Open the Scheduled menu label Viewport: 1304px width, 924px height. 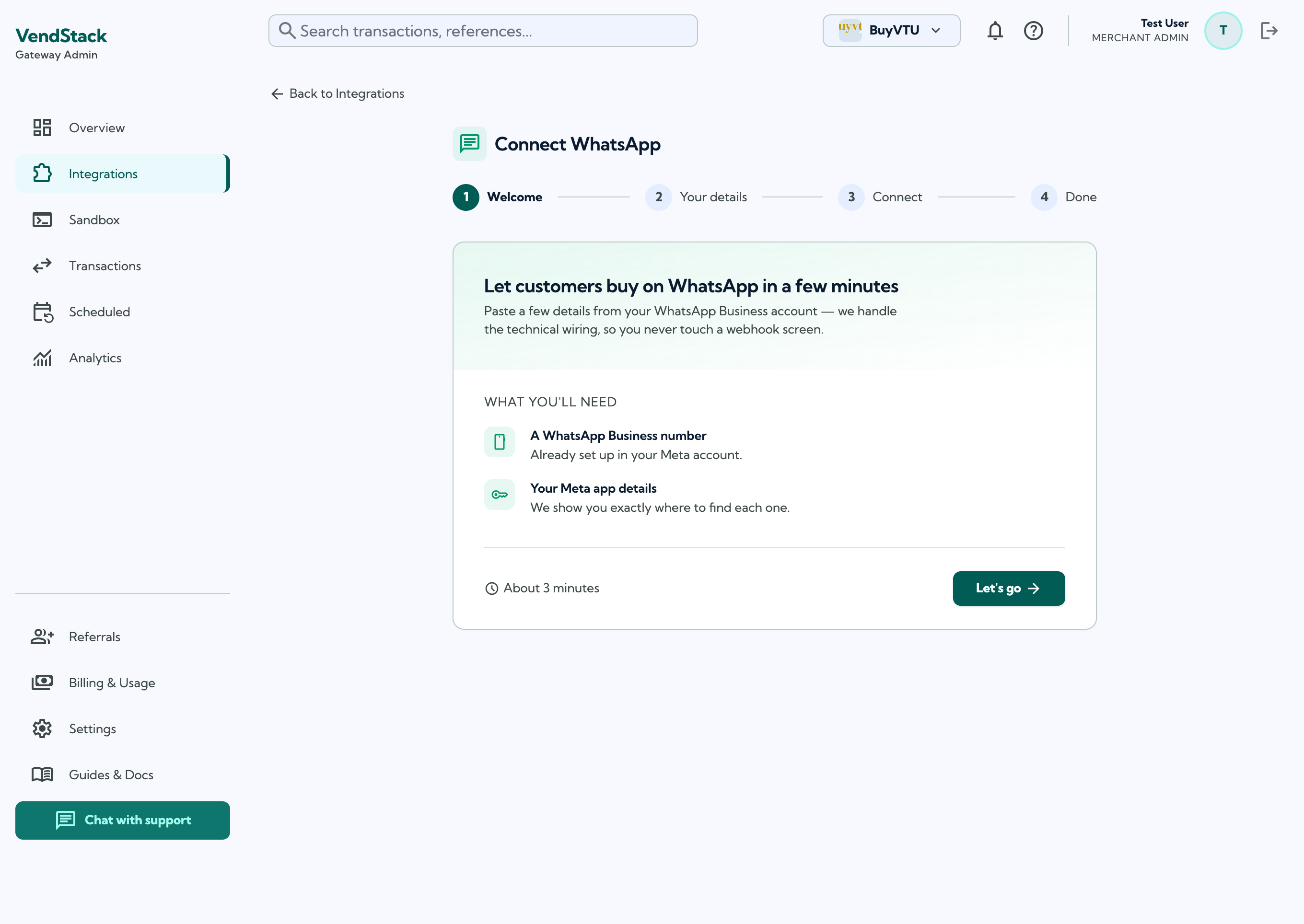click(100, 312)
